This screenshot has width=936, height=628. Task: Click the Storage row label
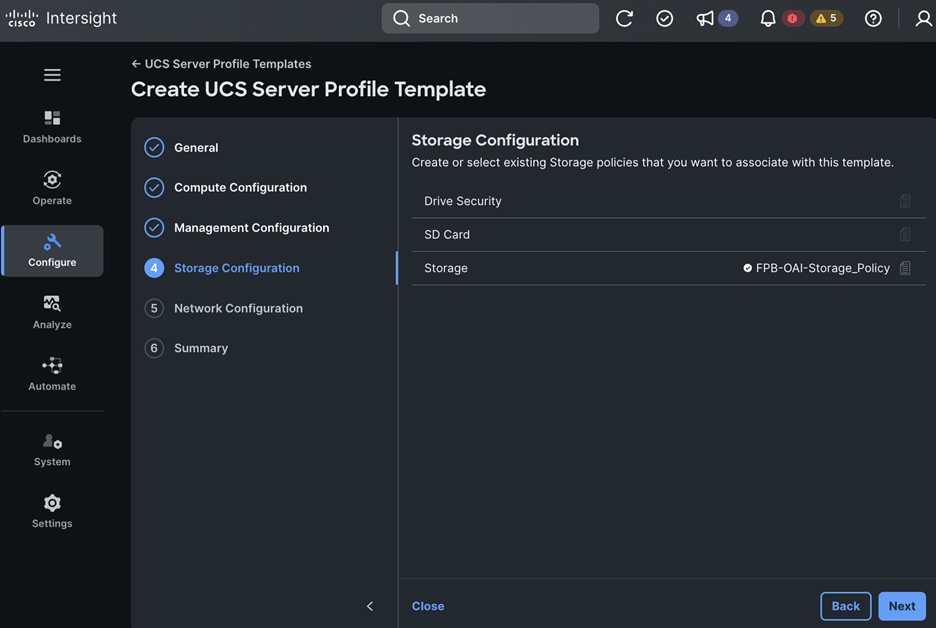click(445, 268)
